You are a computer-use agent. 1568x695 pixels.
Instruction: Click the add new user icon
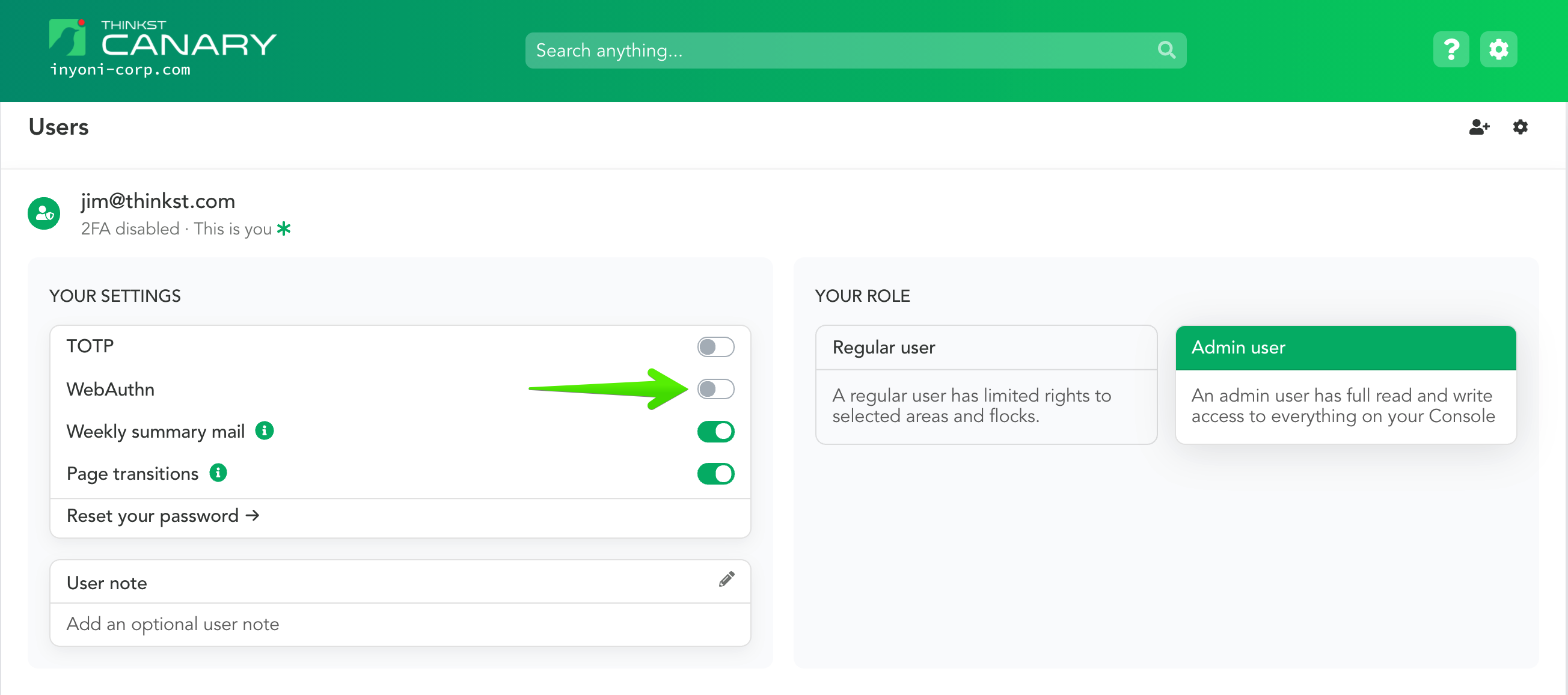[1478, 127]
